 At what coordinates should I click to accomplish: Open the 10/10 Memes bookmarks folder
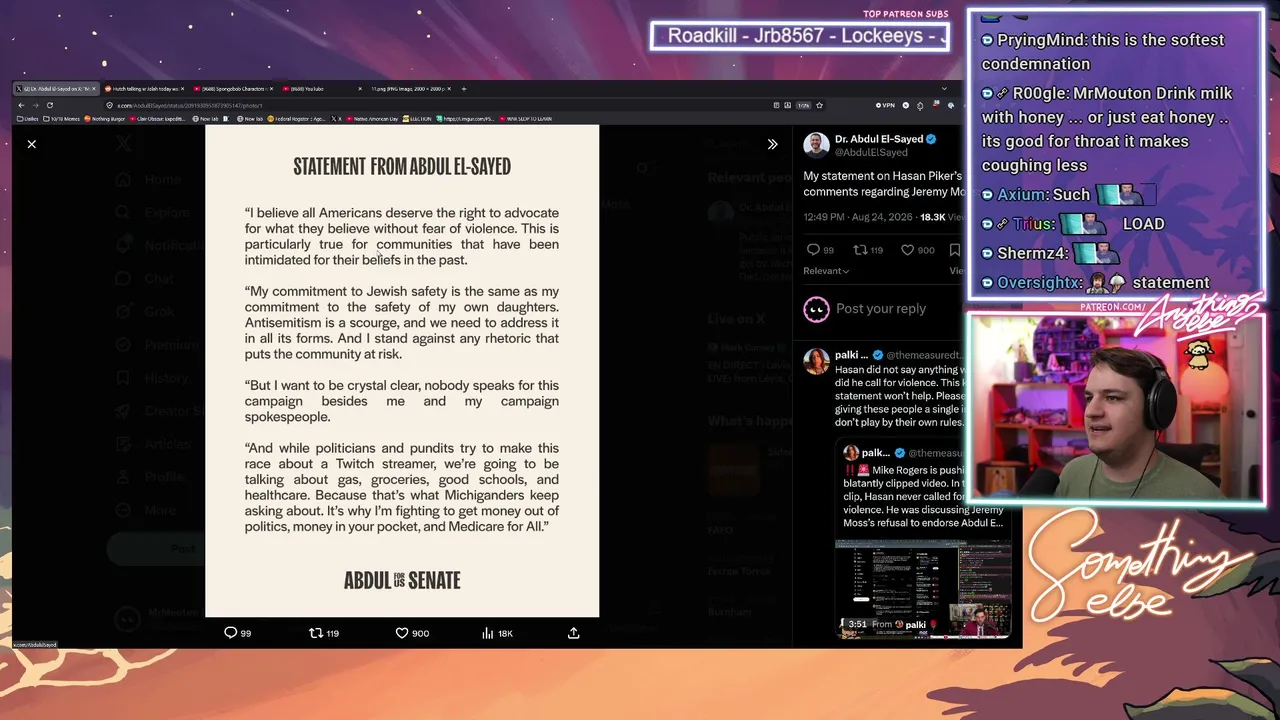pyautogui.click(x=63, y=118)
